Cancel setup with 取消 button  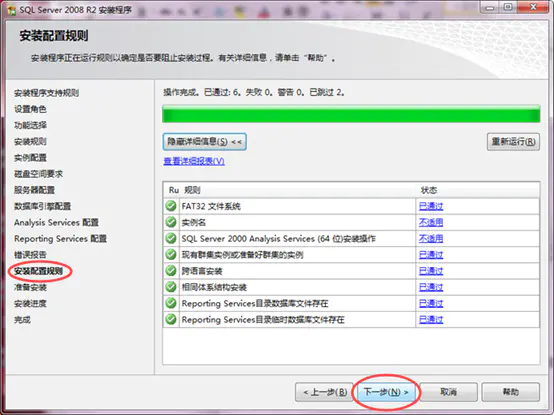(x=448, y=392)
